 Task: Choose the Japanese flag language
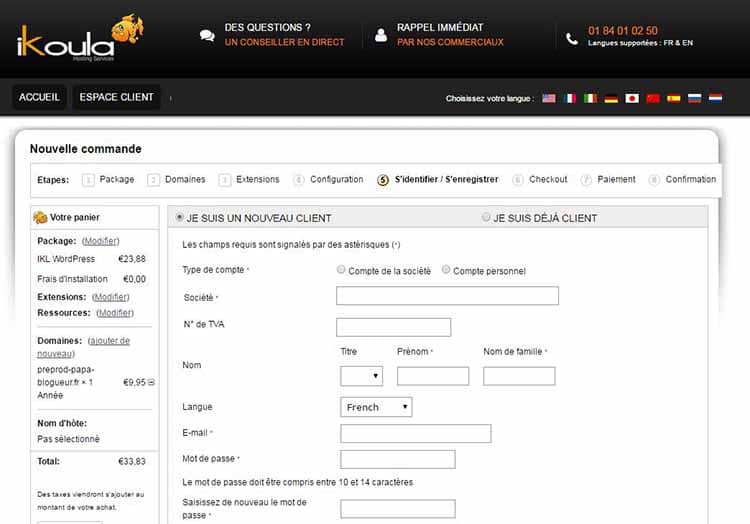coord(632,98)
